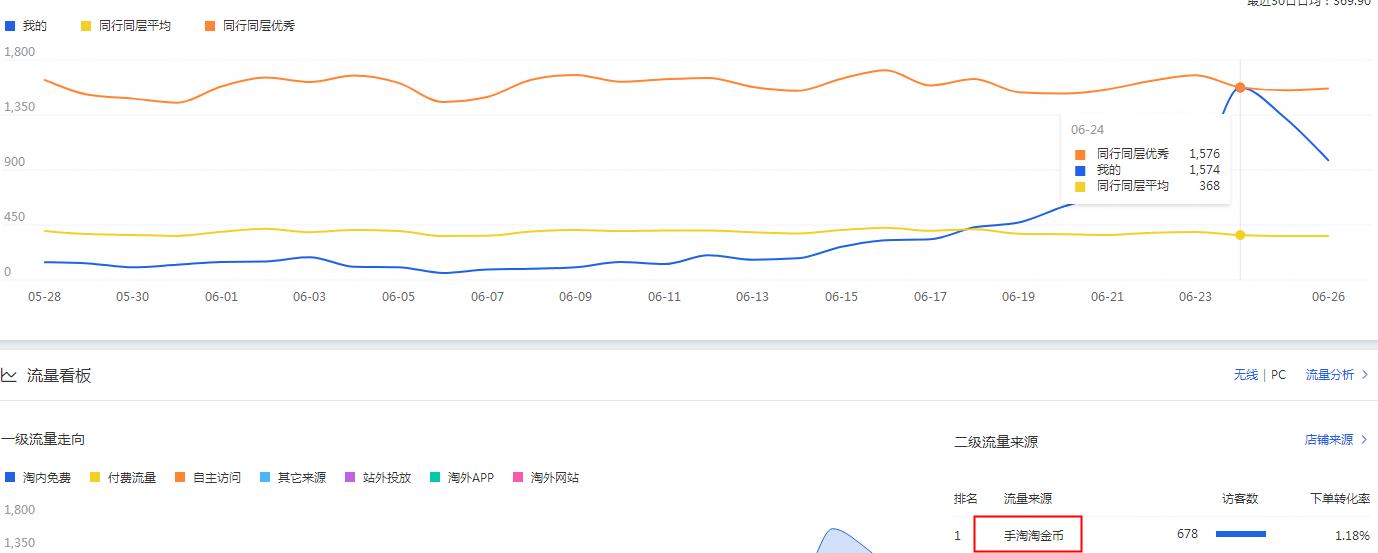Click the orange 06-24 data point
The image size is (1378, 553).
click(x=1240, y=88)
